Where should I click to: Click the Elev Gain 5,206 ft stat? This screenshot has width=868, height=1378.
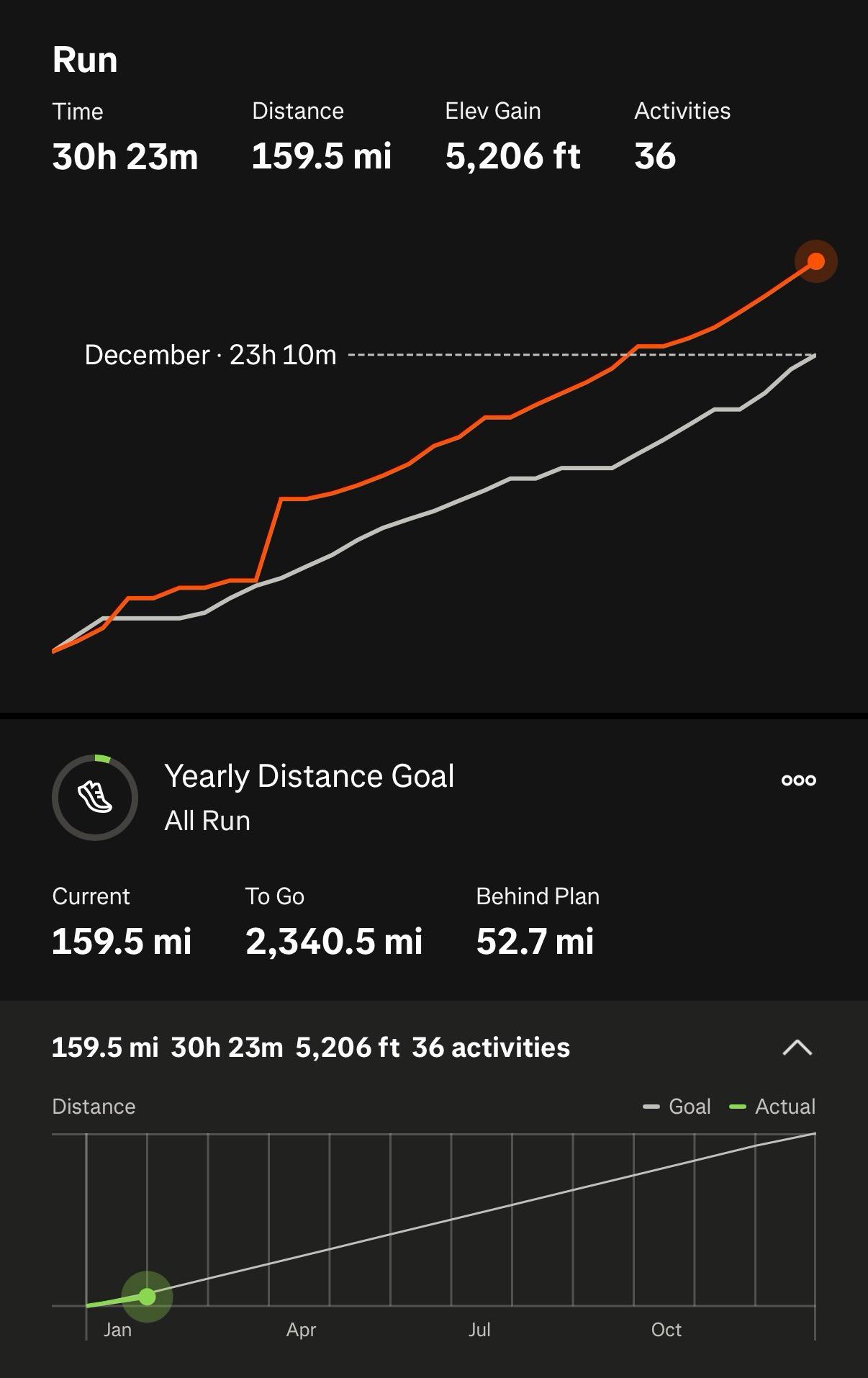click(512, 156)
